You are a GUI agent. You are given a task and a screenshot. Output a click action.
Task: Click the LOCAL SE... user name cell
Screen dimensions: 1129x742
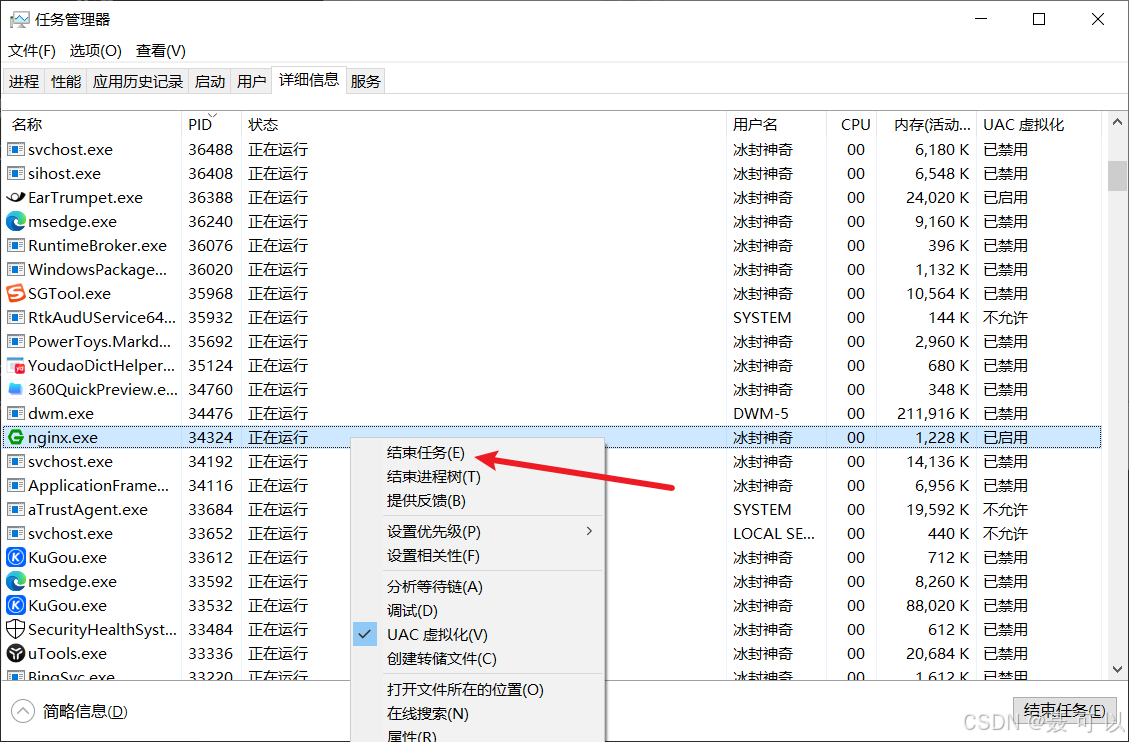pyautogui.click(x=774, y=533)
